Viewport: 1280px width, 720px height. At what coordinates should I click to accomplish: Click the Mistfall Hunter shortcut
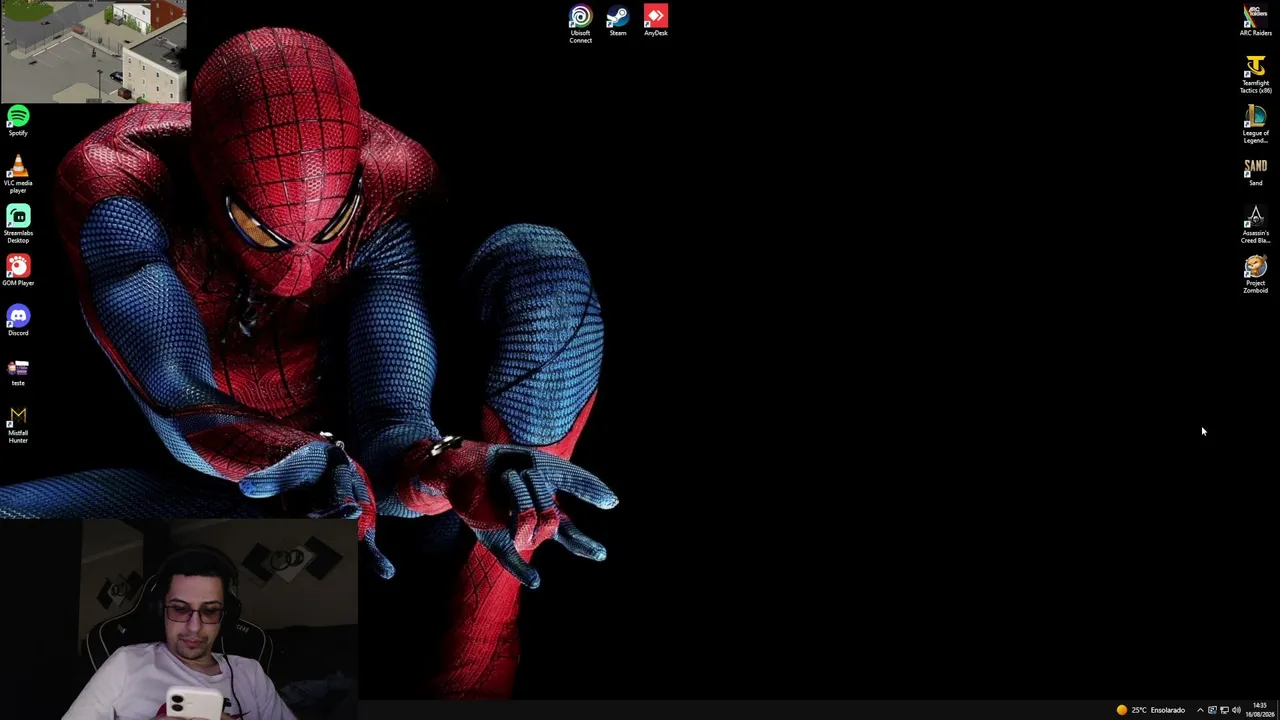tap(18, 424)
